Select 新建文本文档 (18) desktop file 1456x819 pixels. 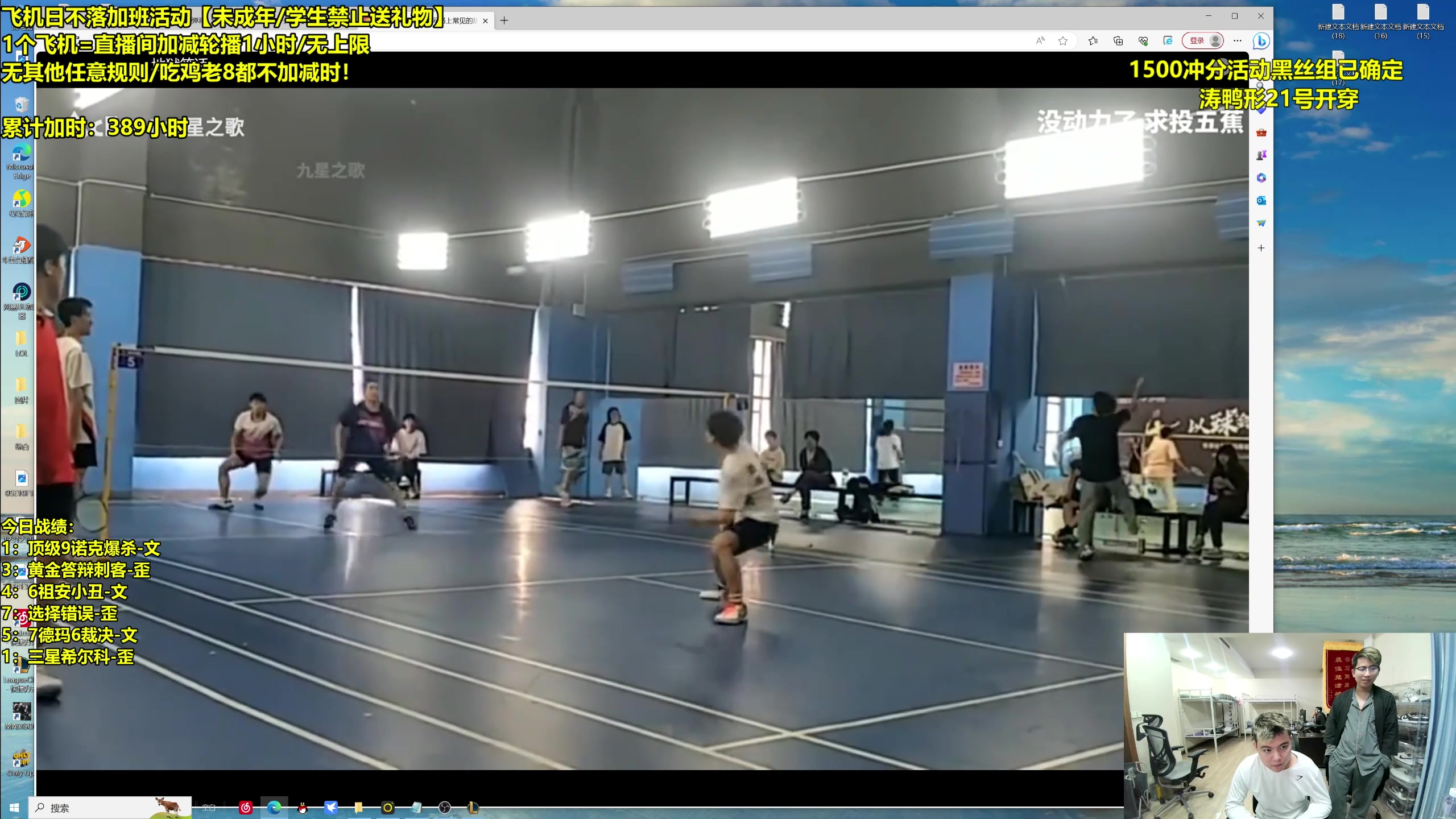(x=1338, y=22)
